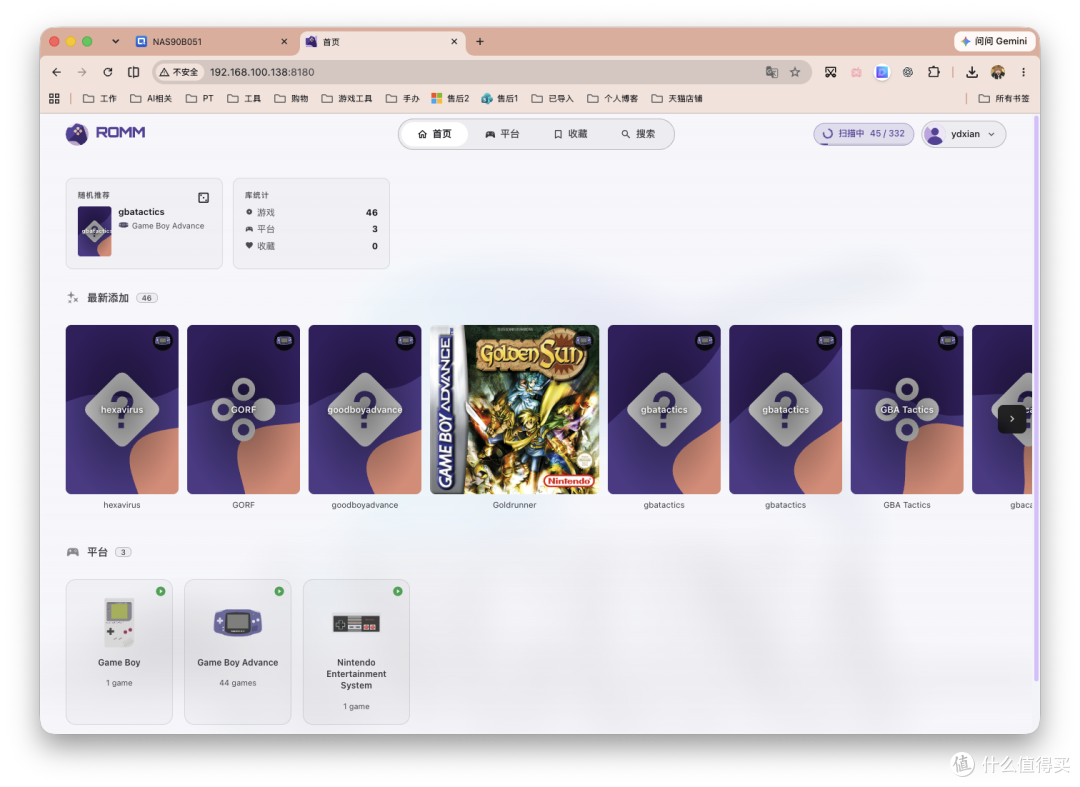The image size is (1080, 787).
Task: Open the AI相关 bookmarks folder
Action: click(x=151, y=98)
